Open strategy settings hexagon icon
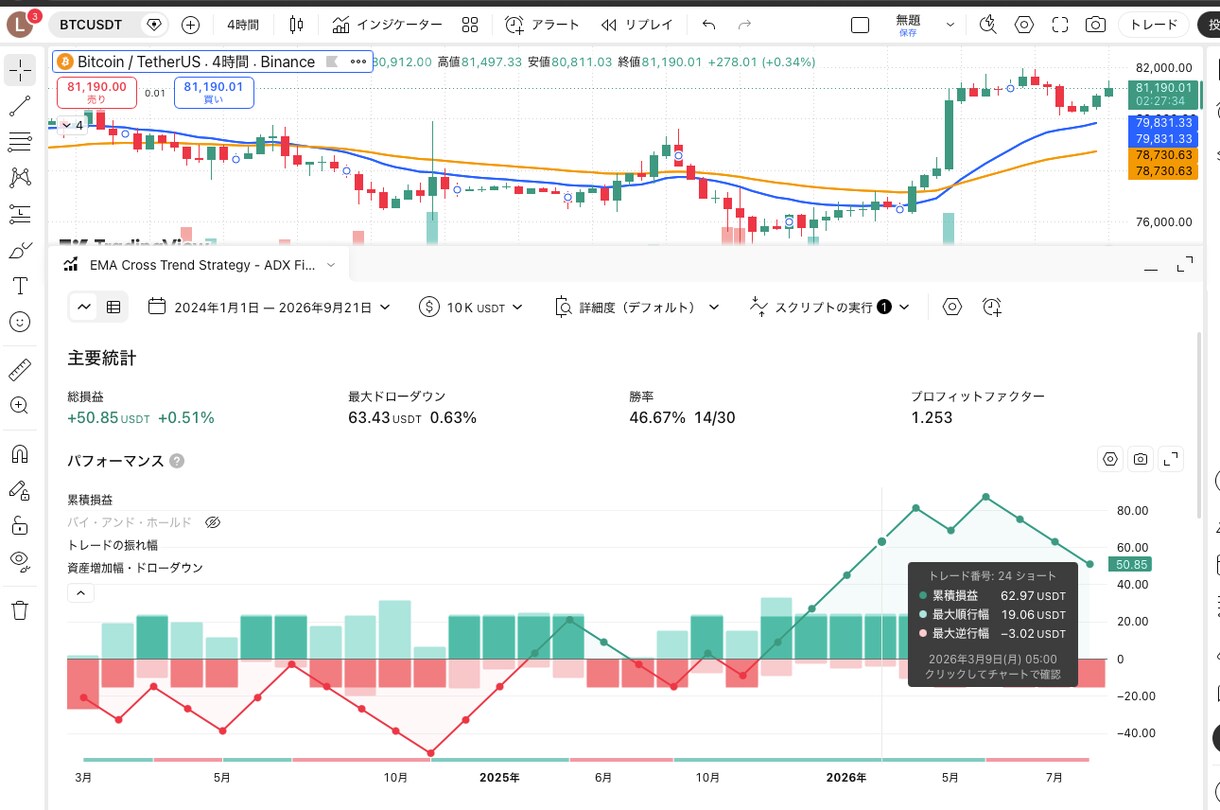The height and width of the screenshot is (810, 1220). pyautogui.click(x=952, y=307)
